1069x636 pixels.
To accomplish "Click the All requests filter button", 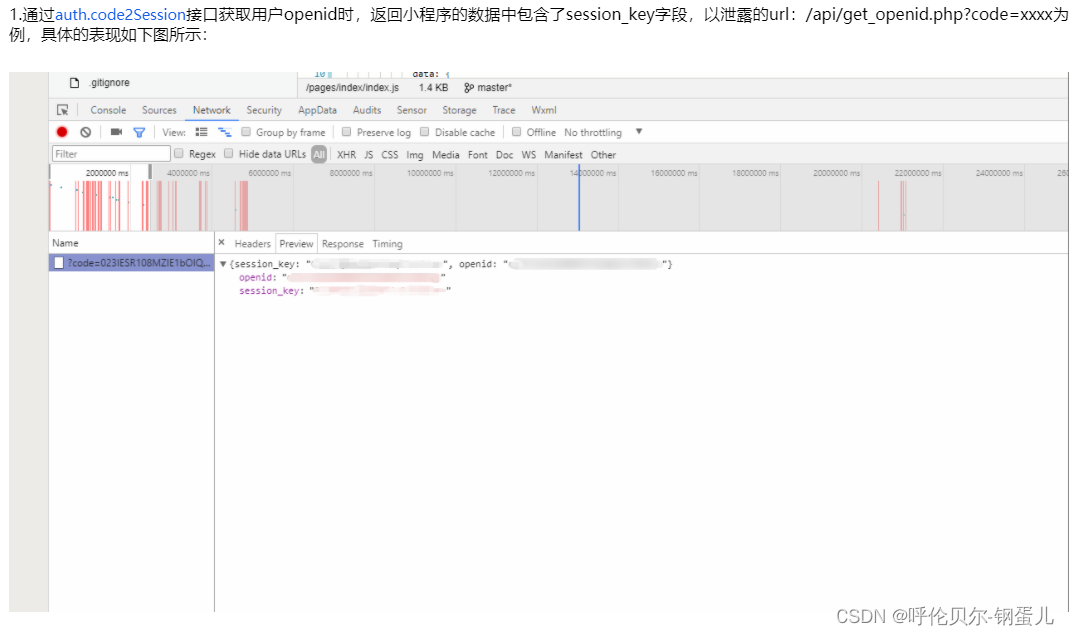I will [319, 154].
